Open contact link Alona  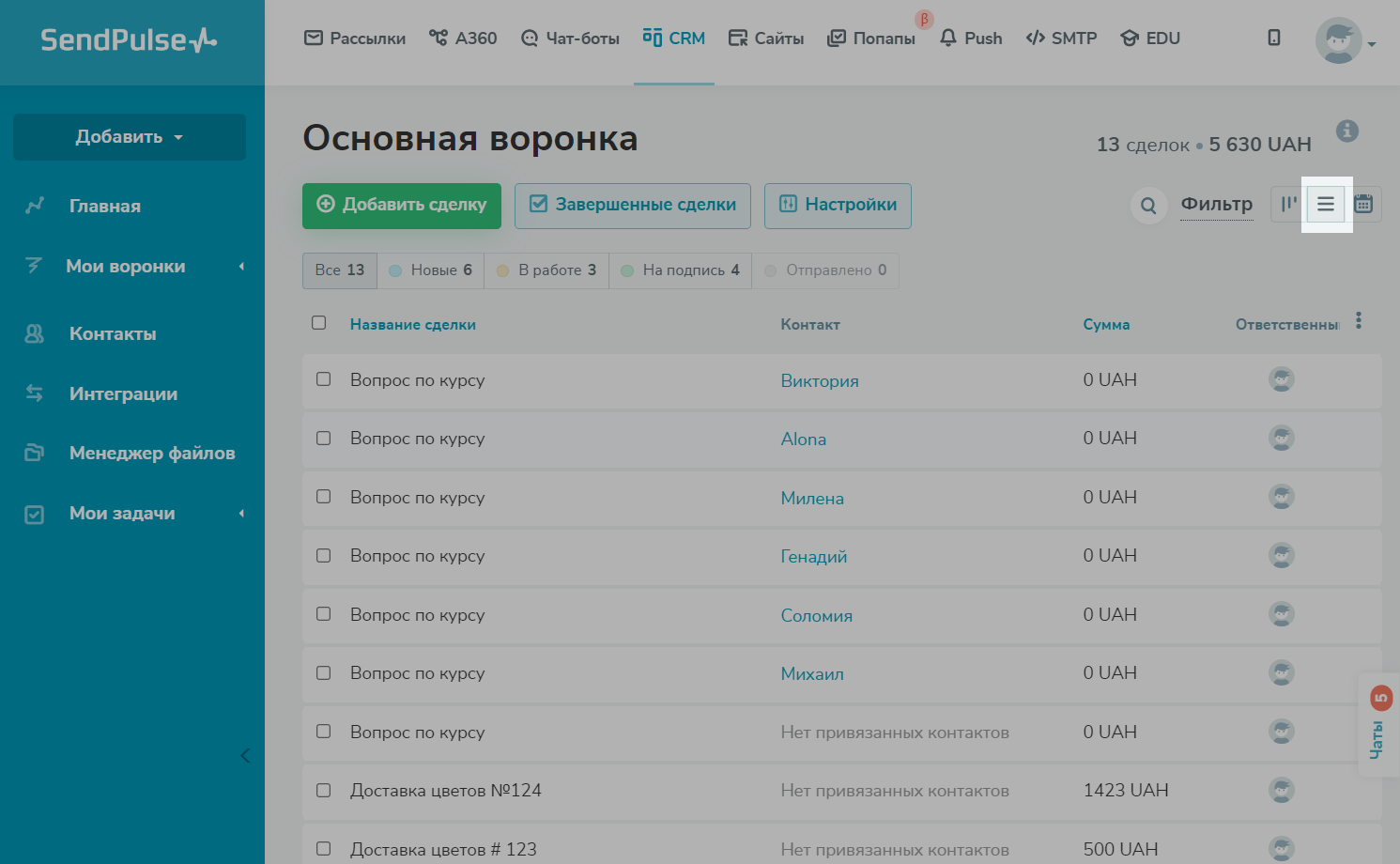804,440
